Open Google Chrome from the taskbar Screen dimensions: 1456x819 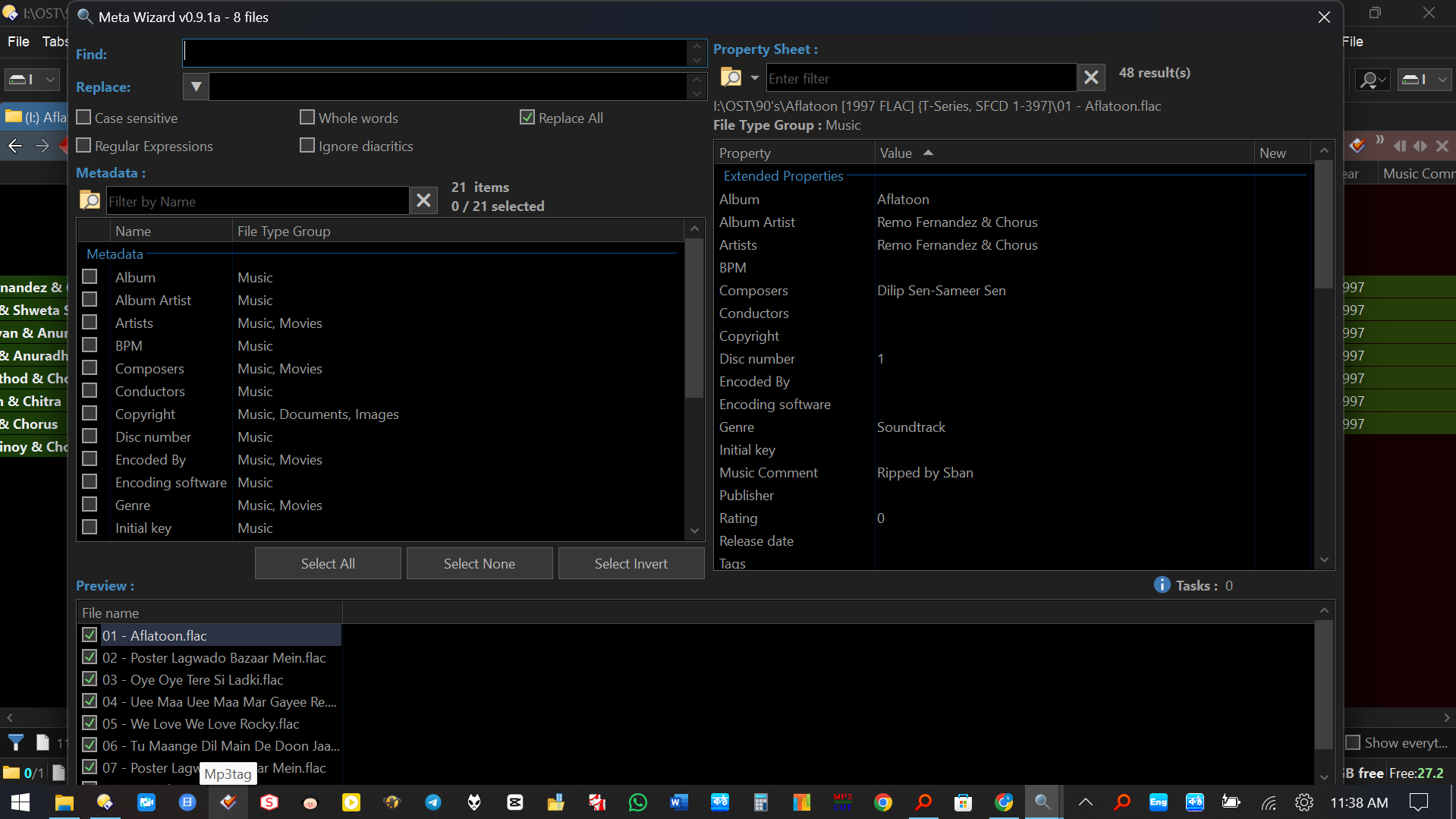coord(883,802)
